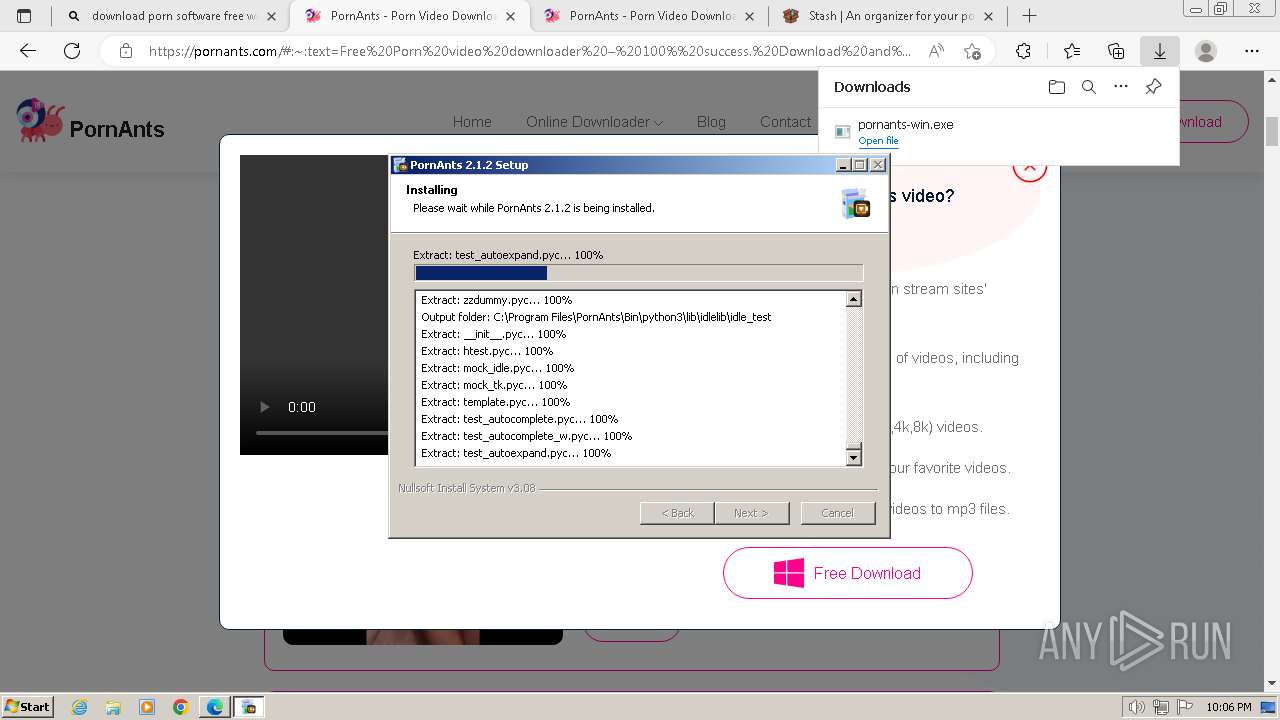
Task: Open the browser profile avatar
Action: click(x=1206, y=51)
